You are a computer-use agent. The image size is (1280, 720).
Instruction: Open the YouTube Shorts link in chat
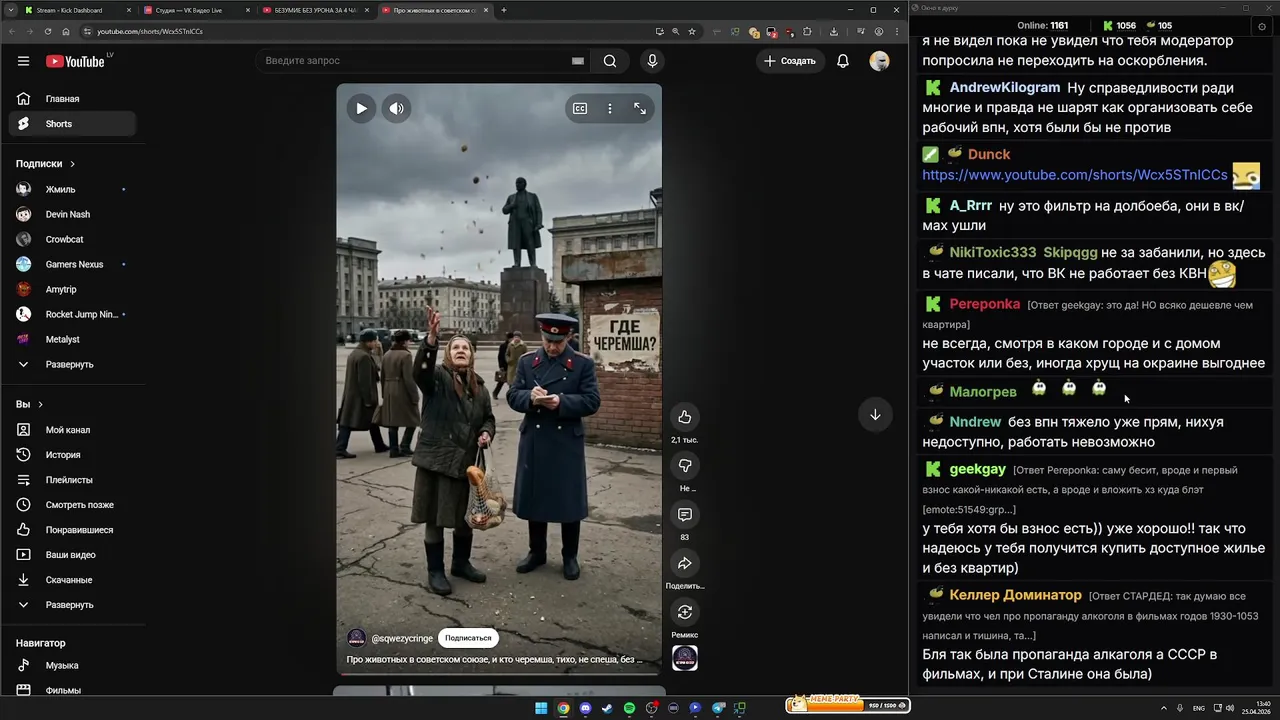coord(1075,175)
